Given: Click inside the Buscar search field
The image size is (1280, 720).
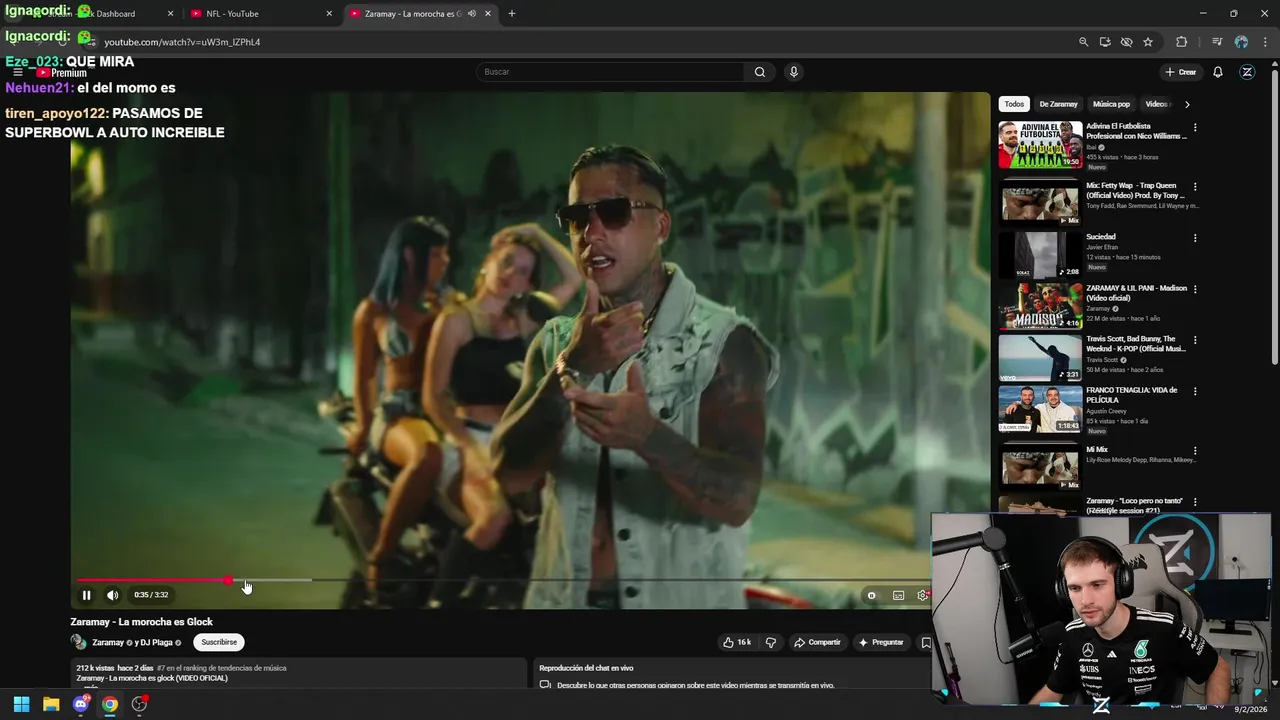Looking at the screenshot, I should point(610,72).
